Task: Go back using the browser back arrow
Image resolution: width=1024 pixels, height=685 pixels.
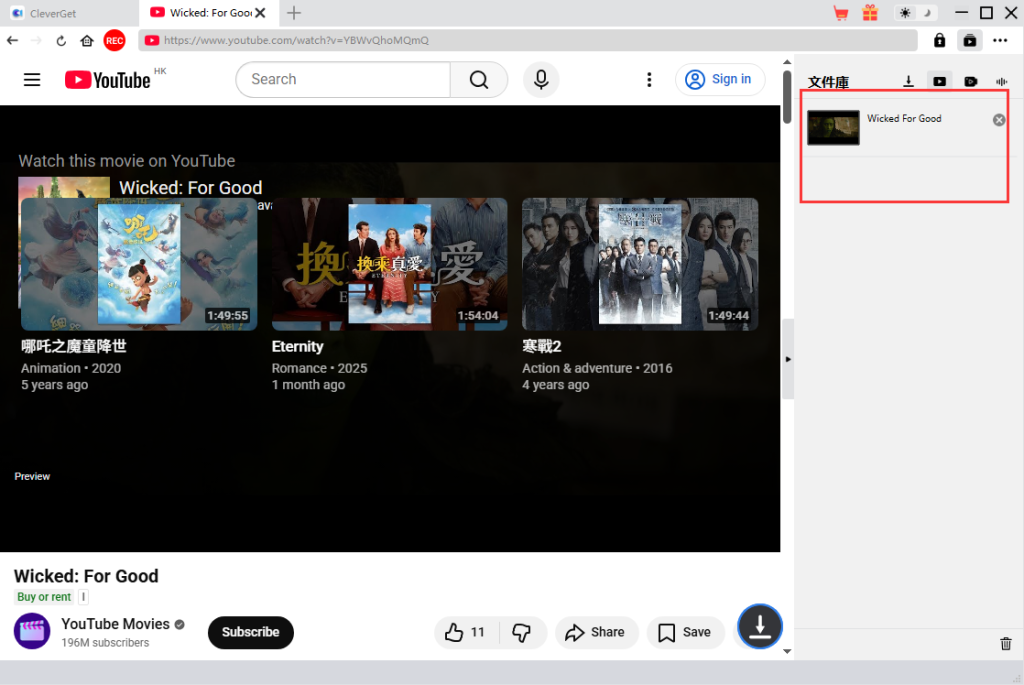Action: 12,40
